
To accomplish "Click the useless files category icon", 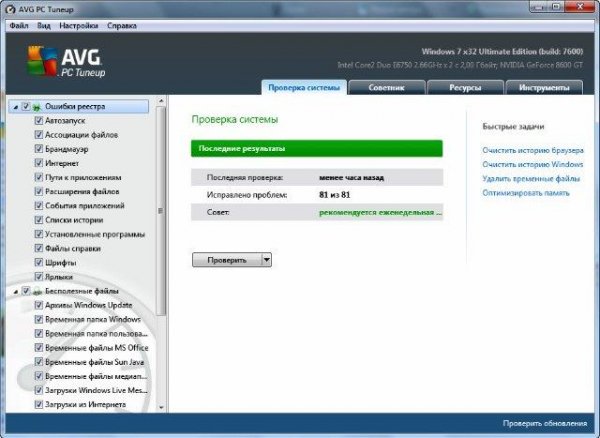I will click(x=37, y=291).
